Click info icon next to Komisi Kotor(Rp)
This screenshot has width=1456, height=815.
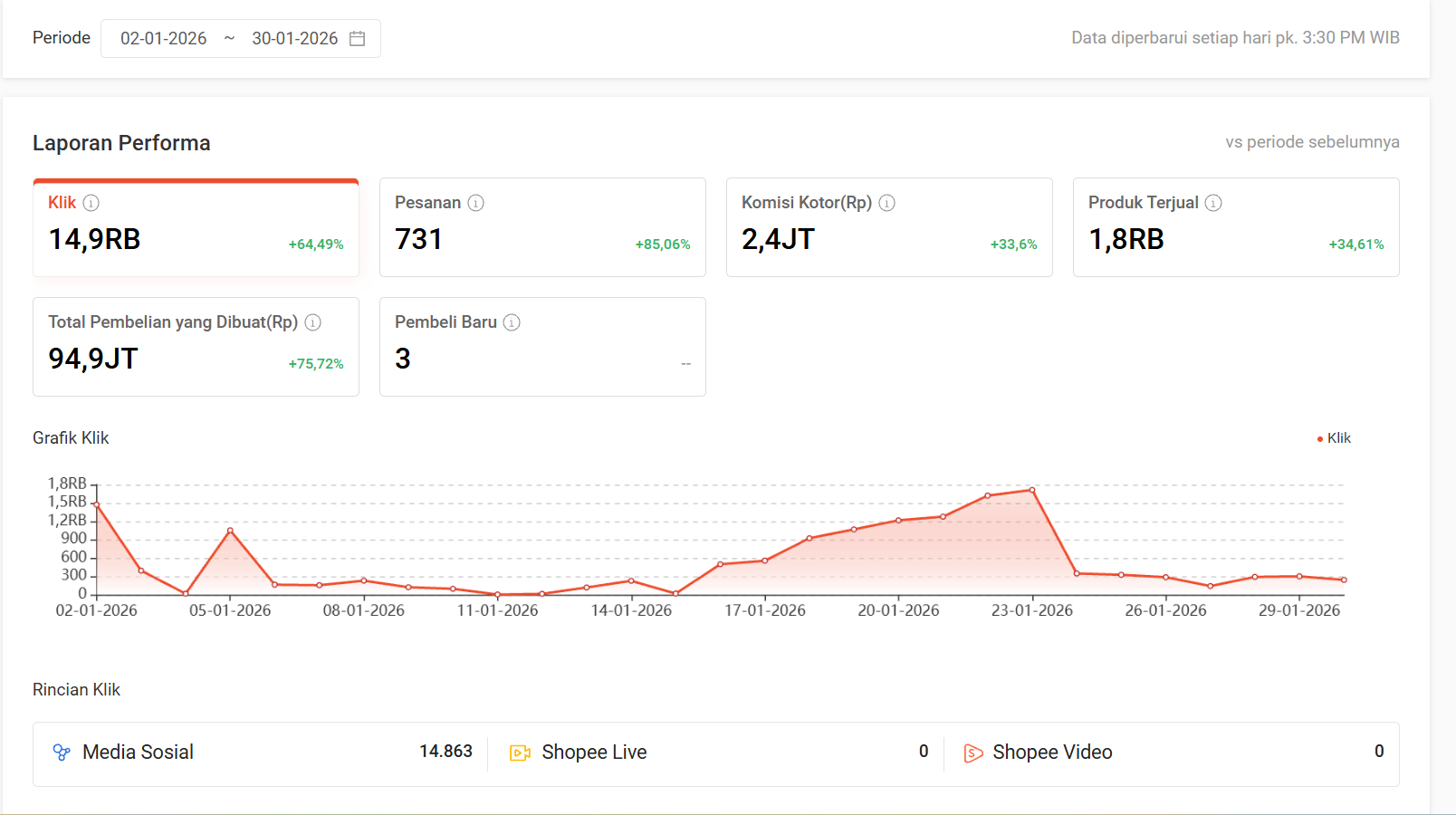[x=887, y=203]
